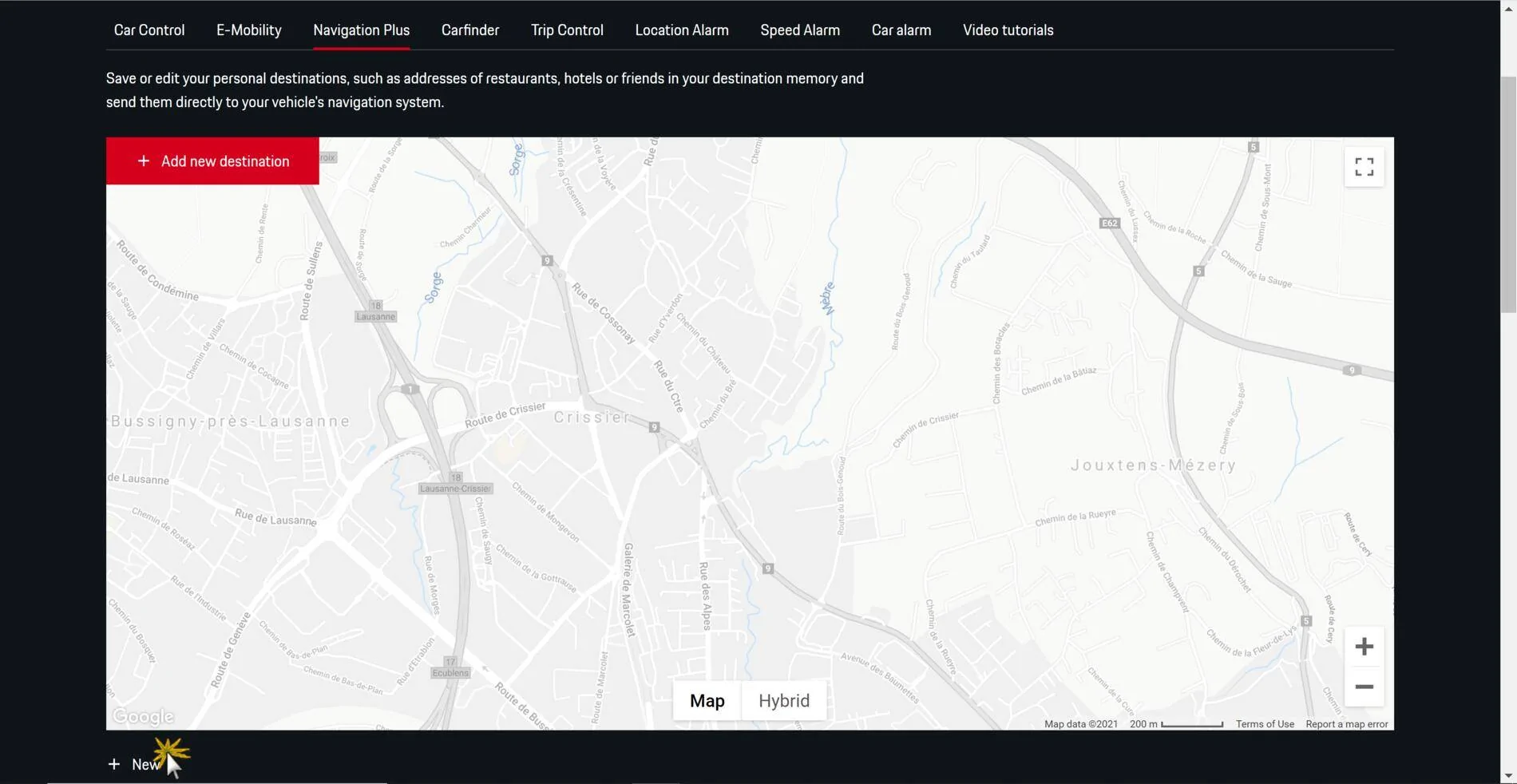Screen dimensions: 1517x784
Task: Open the Location Alarm tab
Action: tap(682, 30)
